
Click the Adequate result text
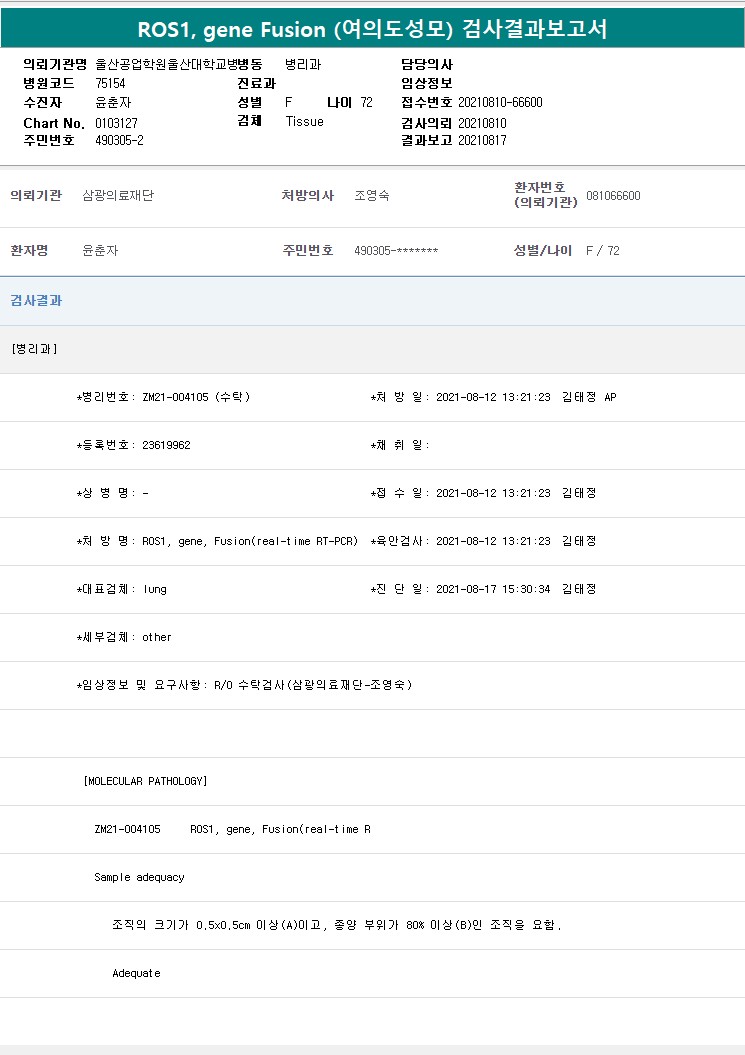[136, 973]
